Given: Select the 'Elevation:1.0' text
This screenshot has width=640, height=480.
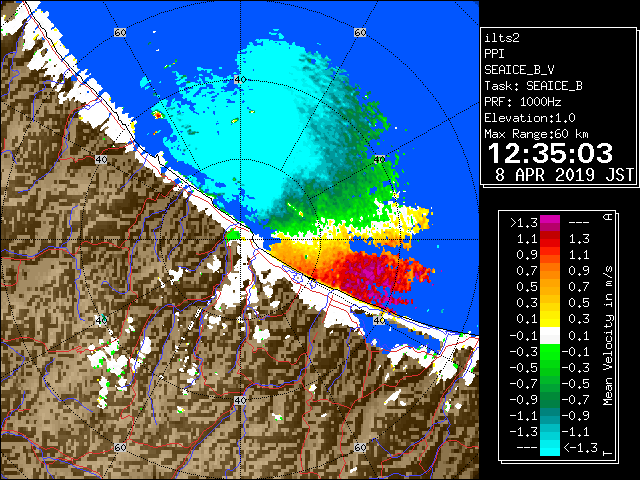Looking at the screenshot, I should coord(530,118).
